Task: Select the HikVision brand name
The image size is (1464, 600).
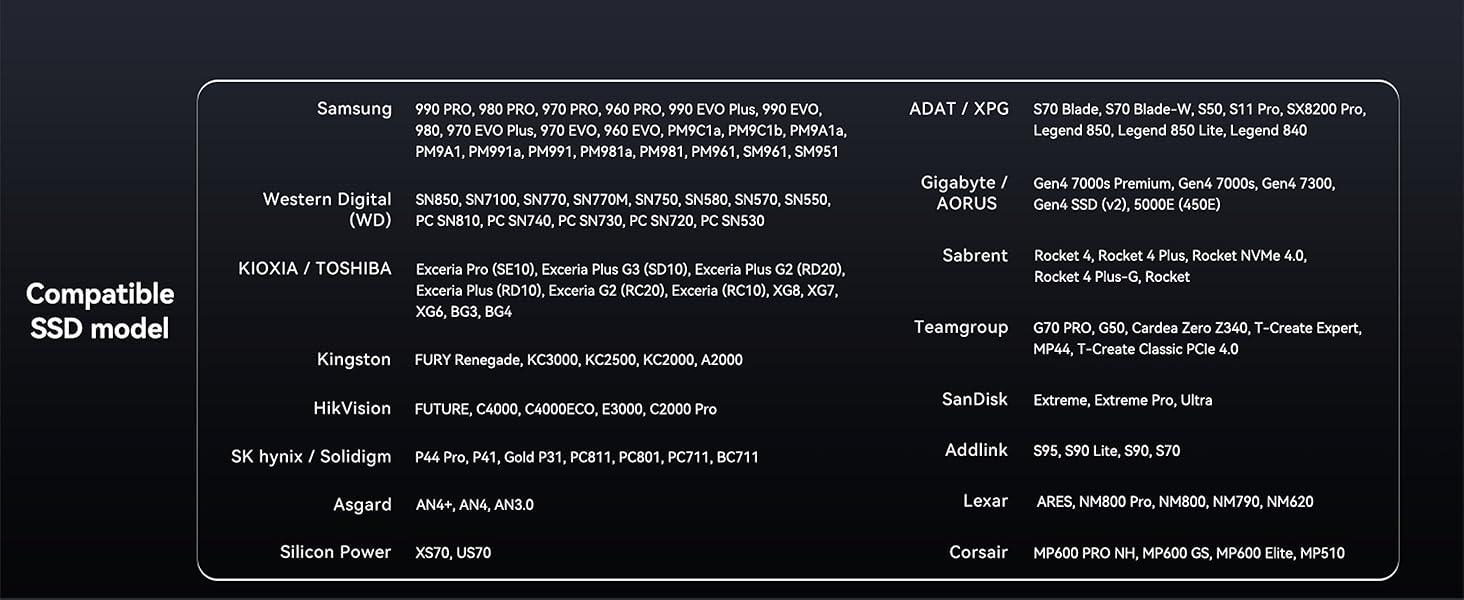Action: (x=352, y=408)
